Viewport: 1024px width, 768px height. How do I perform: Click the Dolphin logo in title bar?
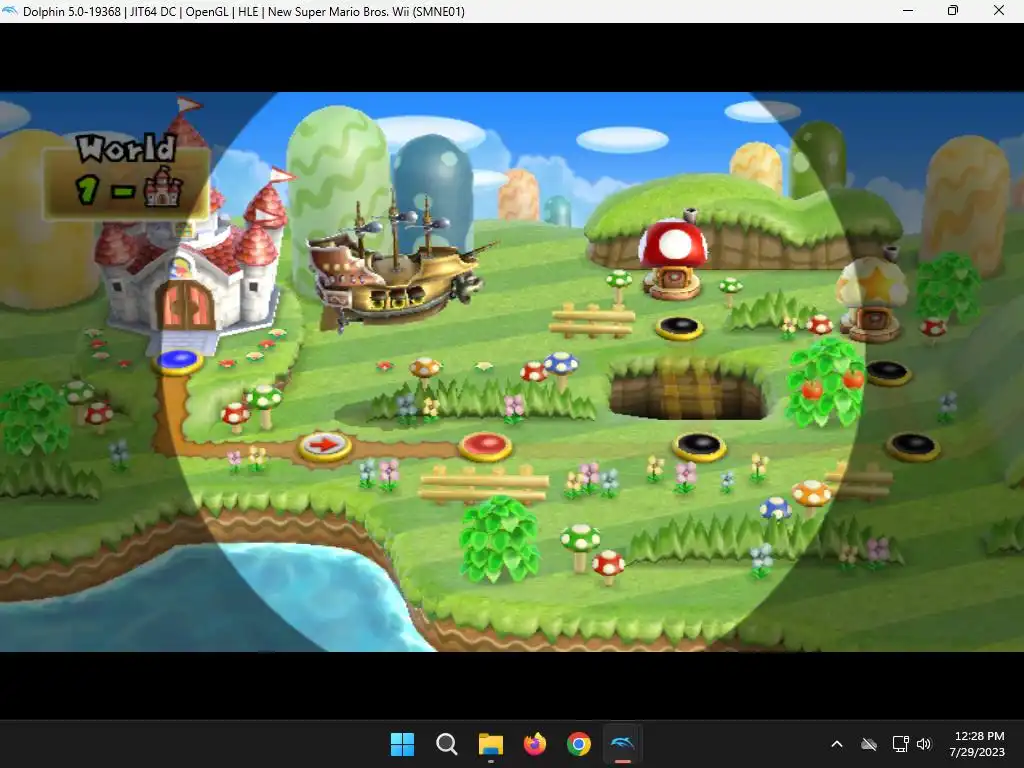pyautogui.click(x=10, y=11)
